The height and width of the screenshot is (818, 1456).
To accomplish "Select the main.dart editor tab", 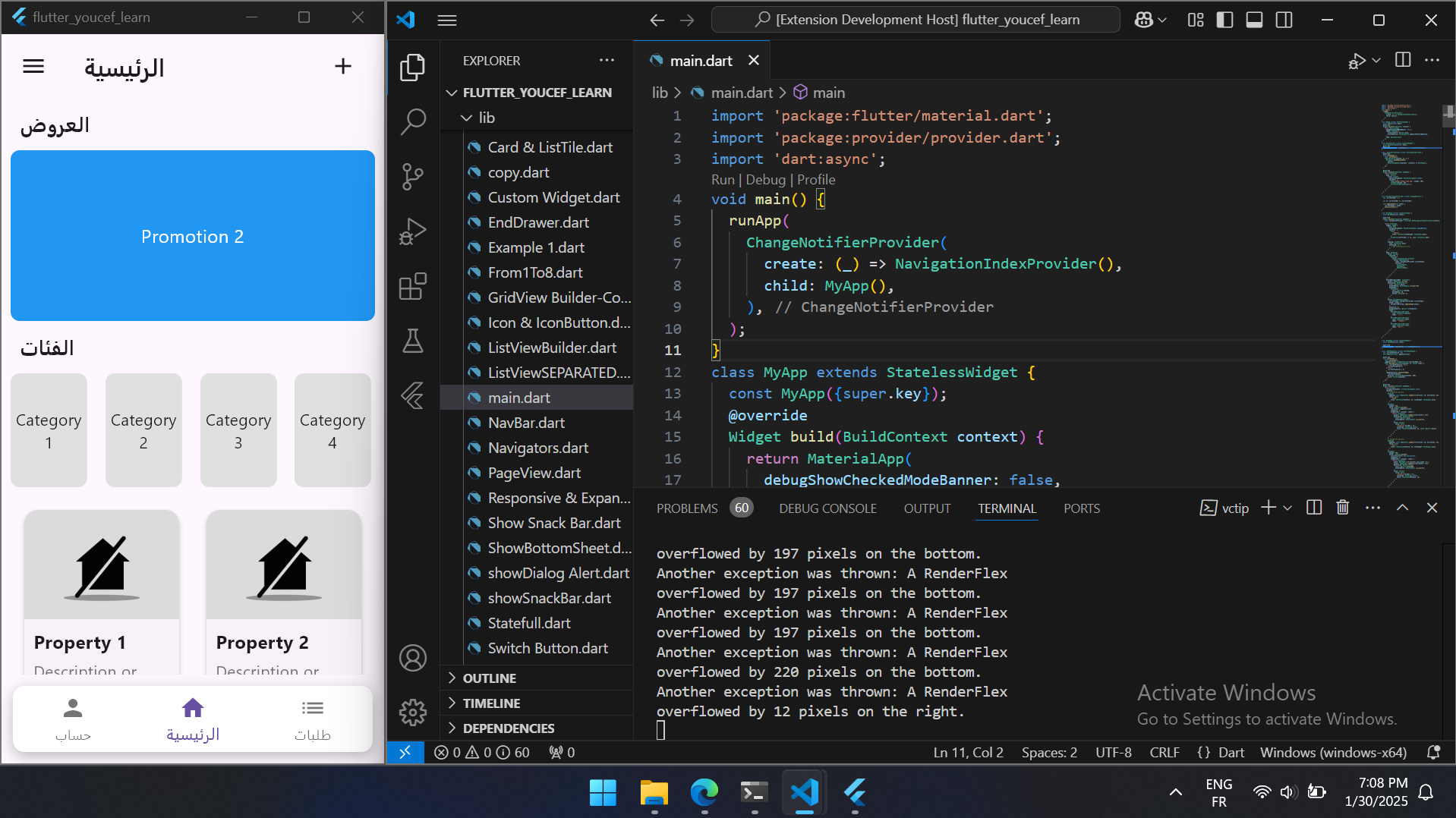I will [701, 61].
